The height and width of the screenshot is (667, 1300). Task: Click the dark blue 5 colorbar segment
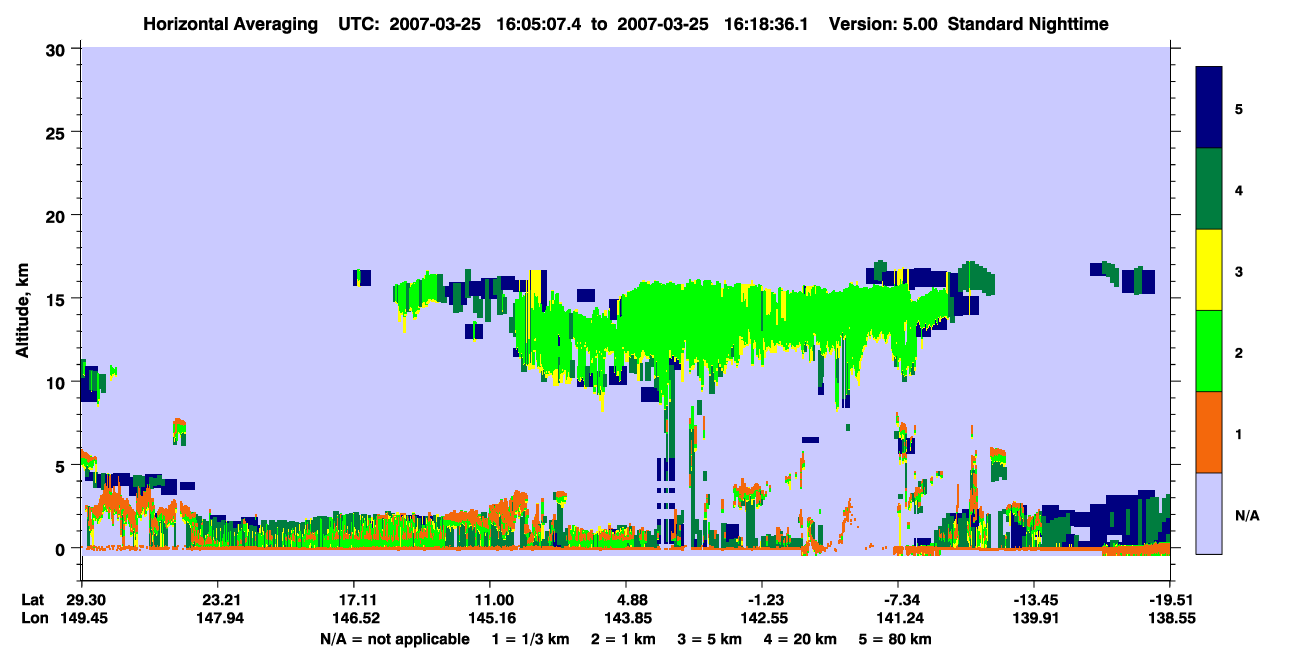click(1209, 108)
